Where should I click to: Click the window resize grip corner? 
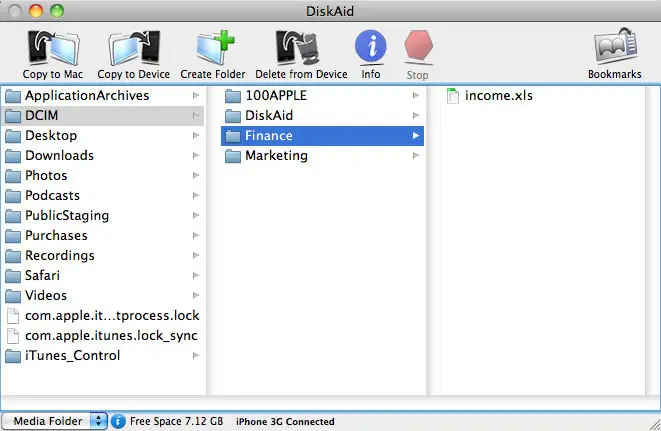[x=655, y=425]
